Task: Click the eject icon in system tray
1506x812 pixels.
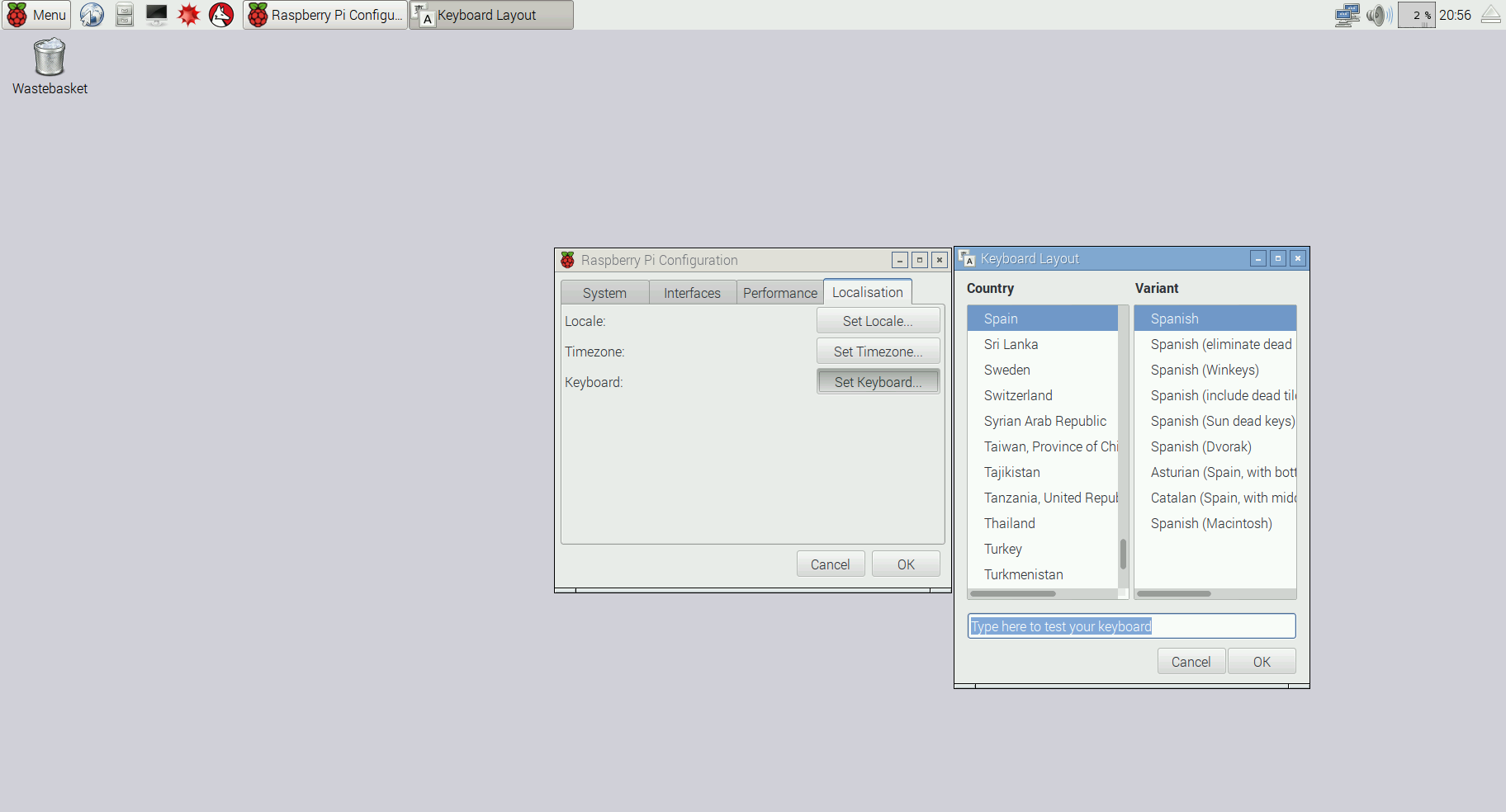Action: click(x=1491, y=15)
